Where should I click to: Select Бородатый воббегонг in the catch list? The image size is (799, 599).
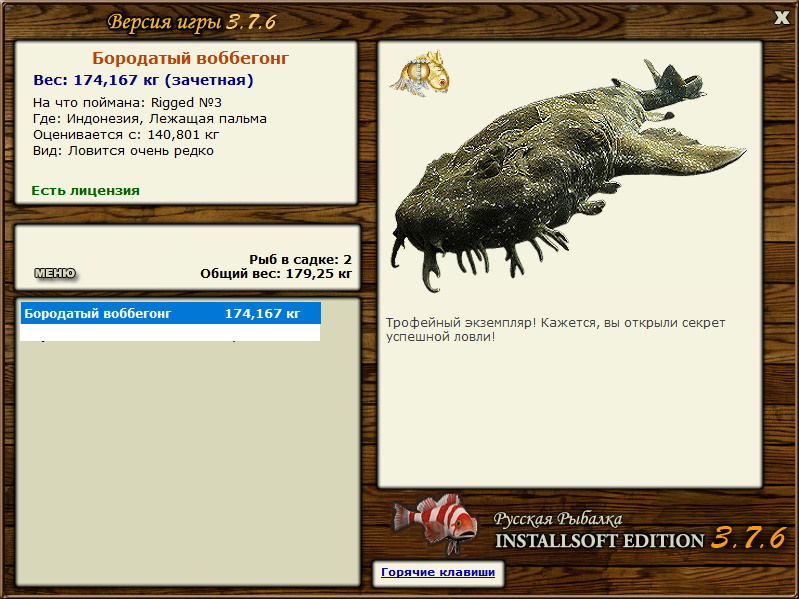click(171, 313)
